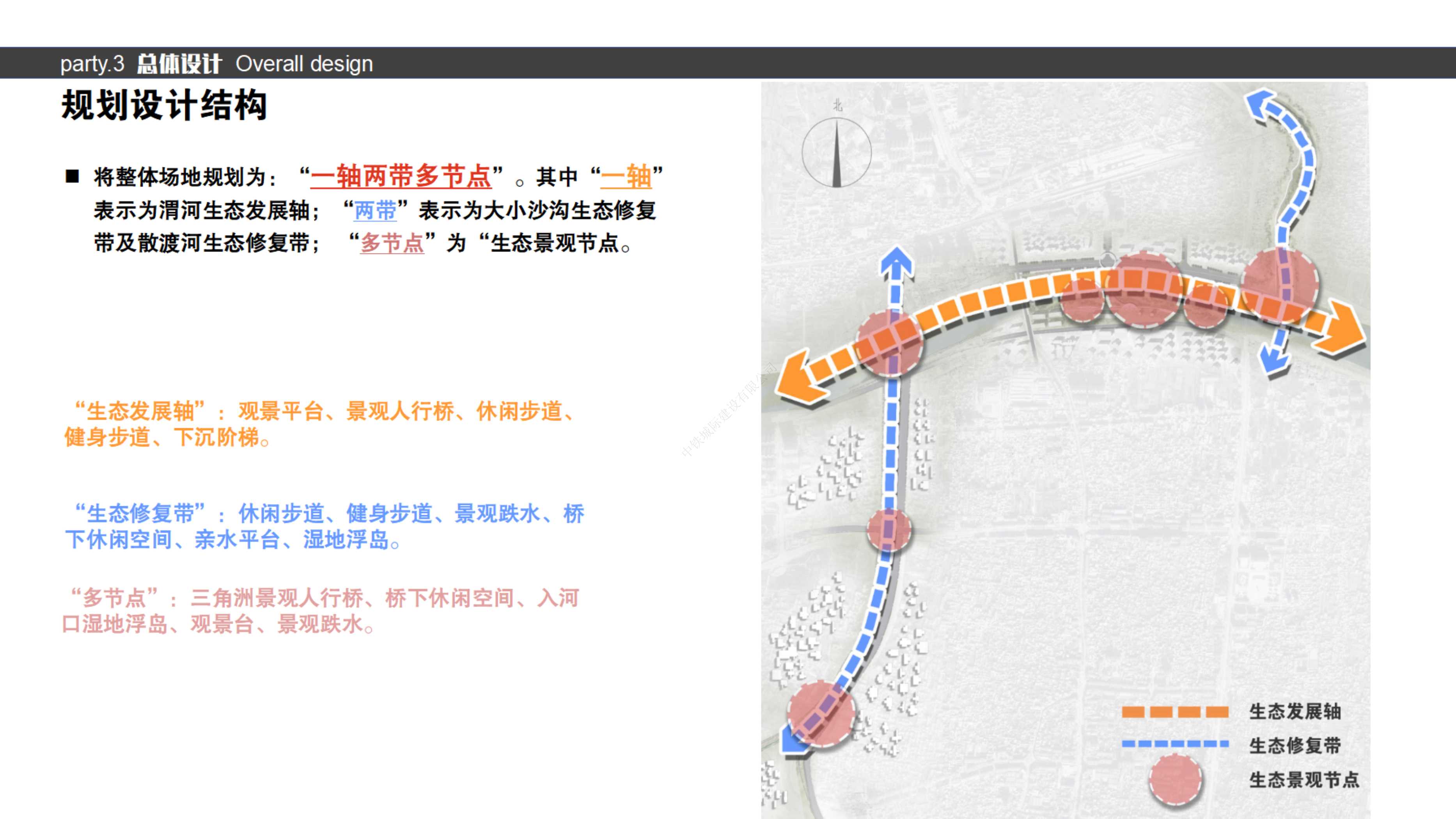
Task: Click the orange dashed line legend sample
Action: pos(1175,712)
